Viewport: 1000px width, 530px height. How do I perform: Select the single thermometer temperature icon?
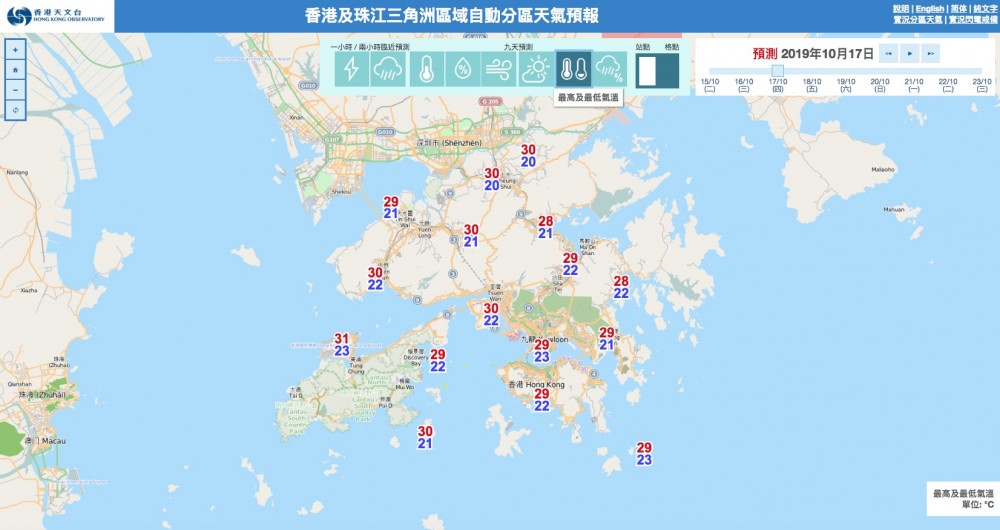coord(426,69)
